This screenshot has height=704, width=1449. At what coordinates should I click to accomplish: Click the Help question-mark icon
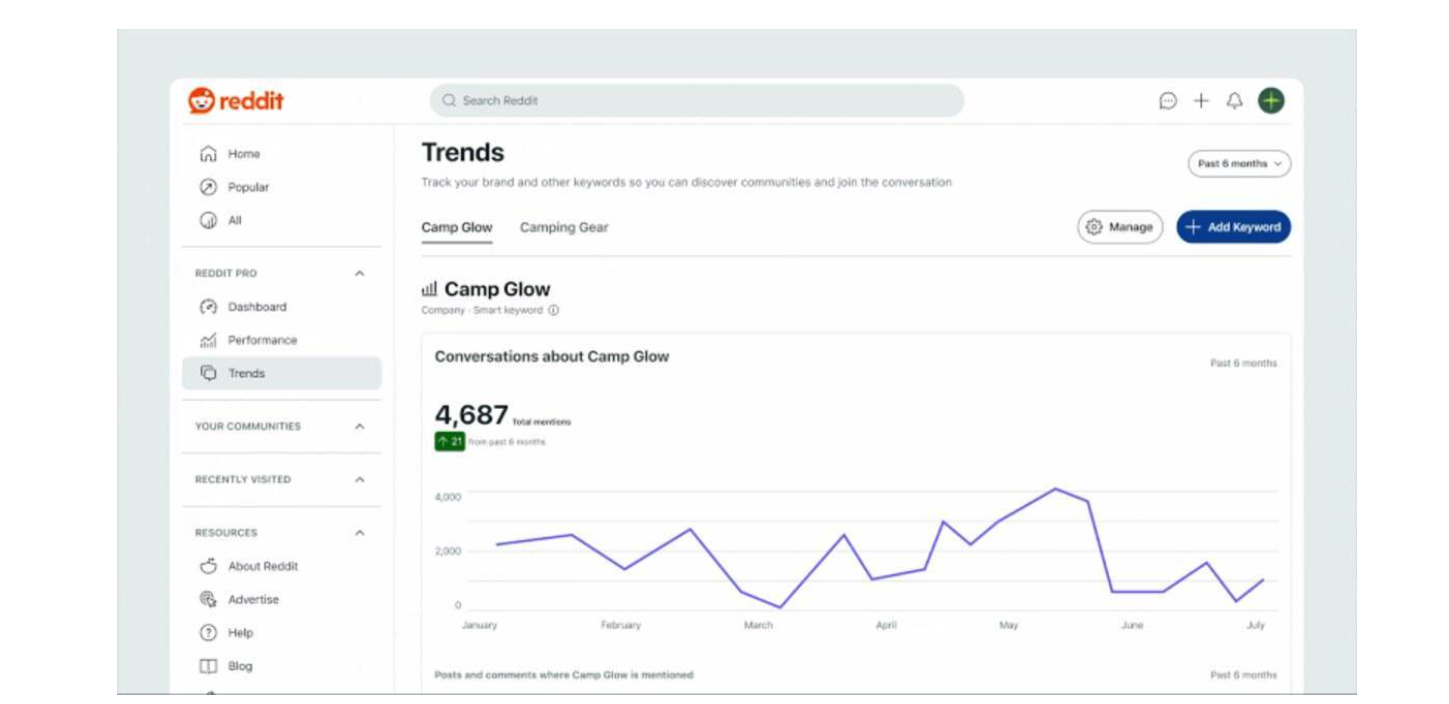(x=208, y=633)
